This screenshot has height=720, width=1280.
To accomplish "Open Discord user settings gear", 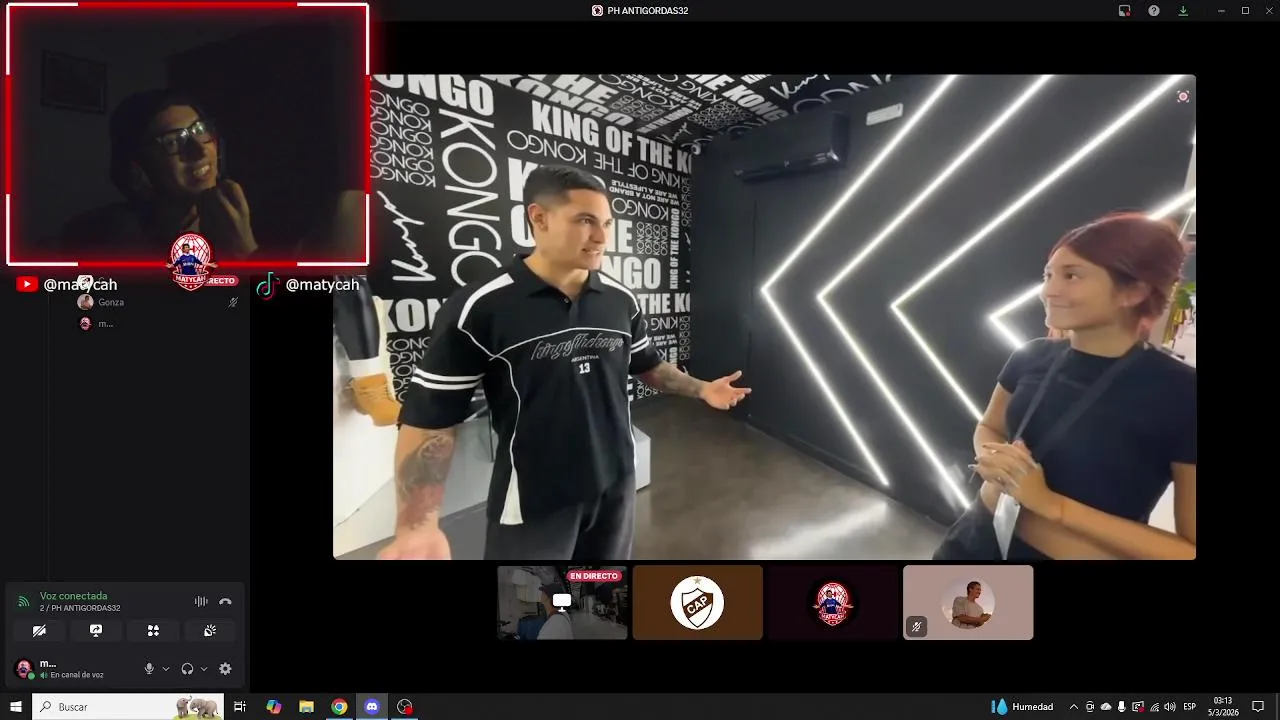I will point(225,669).
